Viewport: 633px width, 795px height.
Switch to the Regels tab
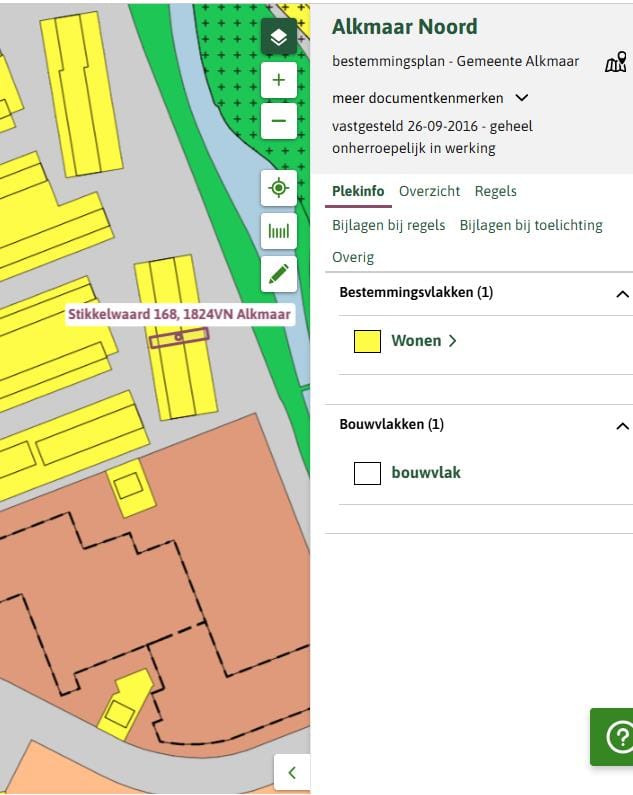tap(496, 191)
